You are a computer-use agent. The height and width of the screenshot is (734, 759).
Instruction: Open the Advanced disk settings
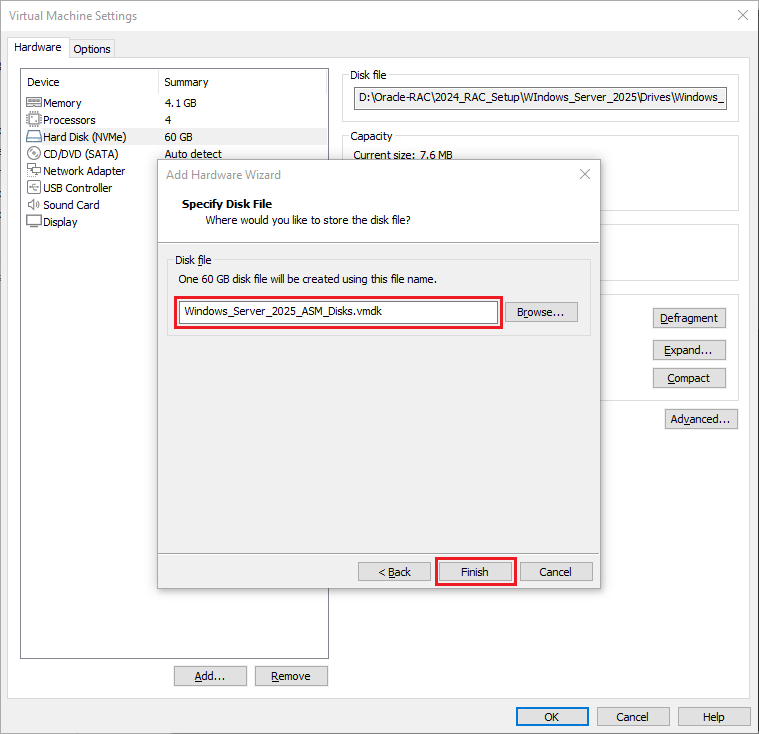[701, 419]
